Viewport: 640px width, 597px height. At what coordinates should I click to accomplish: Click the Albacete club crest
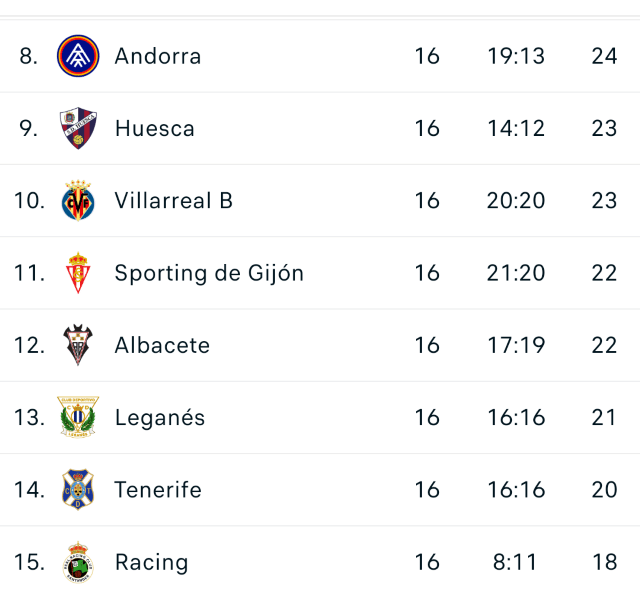78,345
